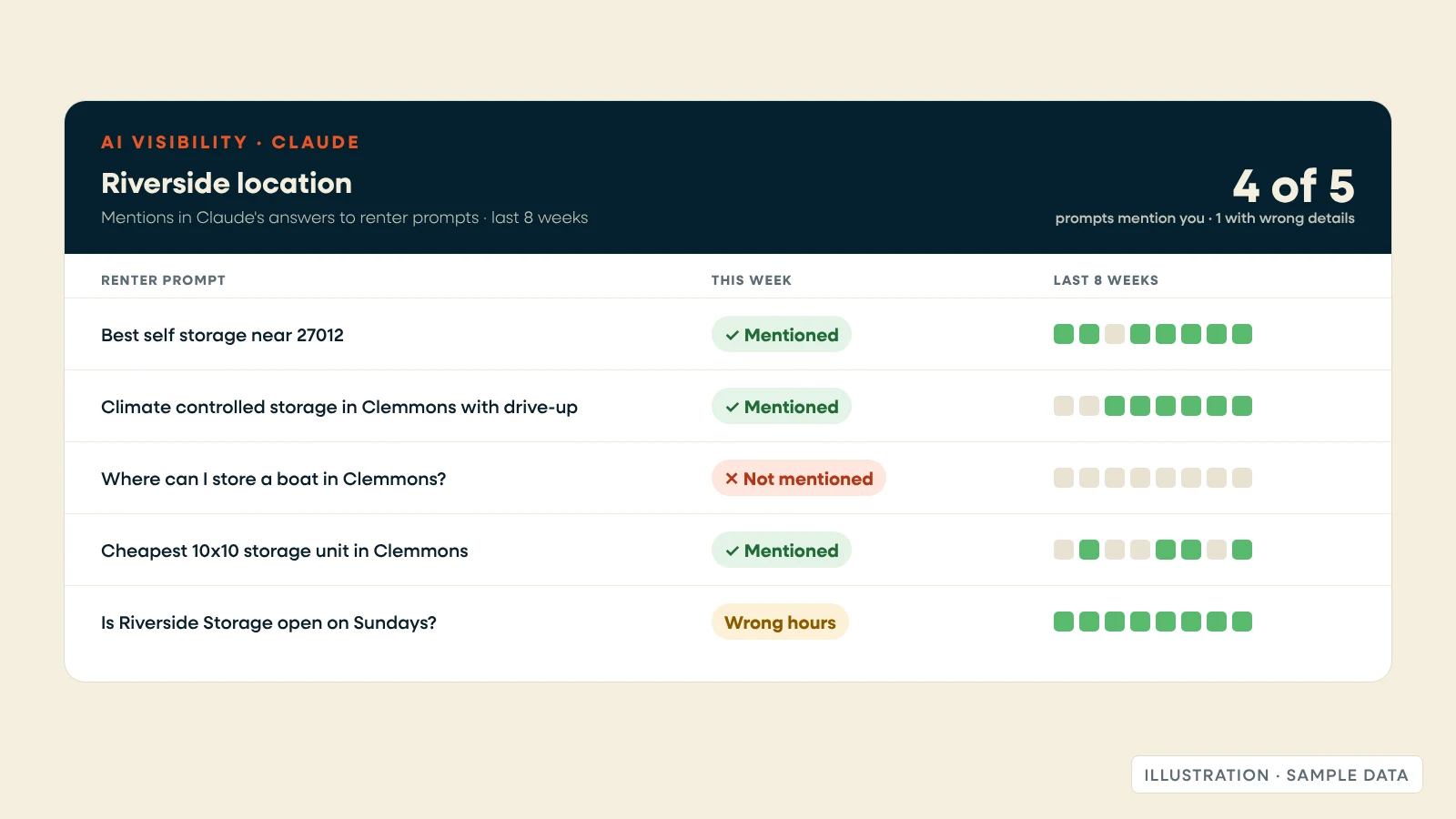Select 'Where can I store a boat in Clemmons?'
The image size is (1456, 819).
point(273,479)
